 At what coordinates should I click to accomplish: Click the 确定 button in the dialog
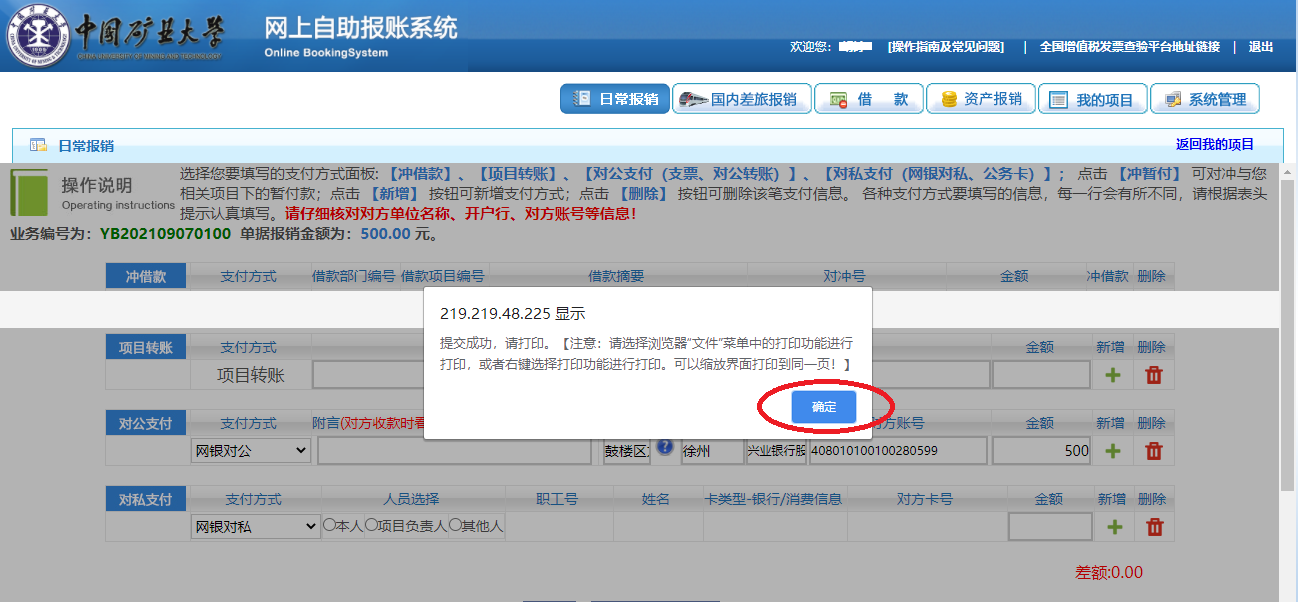[823, 407]
